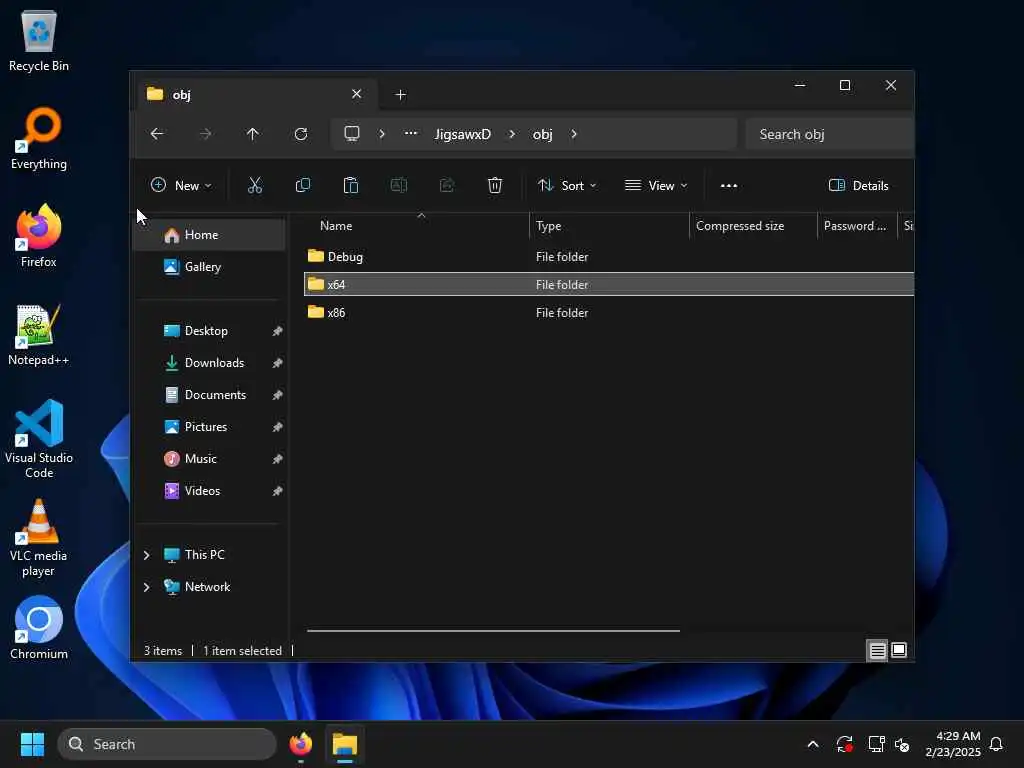Expand the This PC tree node
Viewport: 1024px width, 768px height.
point(146,555)
